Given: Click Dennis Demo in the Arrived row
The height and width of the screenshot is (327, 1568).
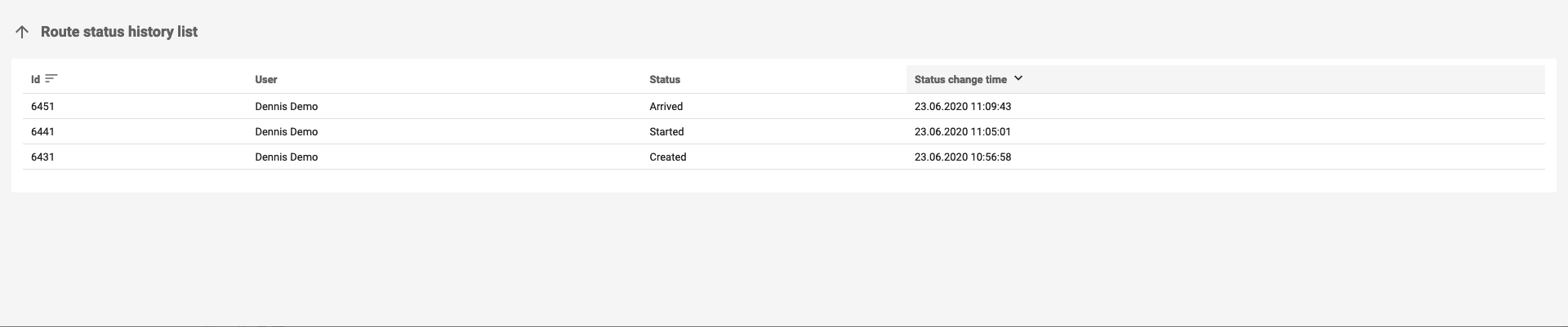Looking at the screenshot, I should (x=287, y=107).
